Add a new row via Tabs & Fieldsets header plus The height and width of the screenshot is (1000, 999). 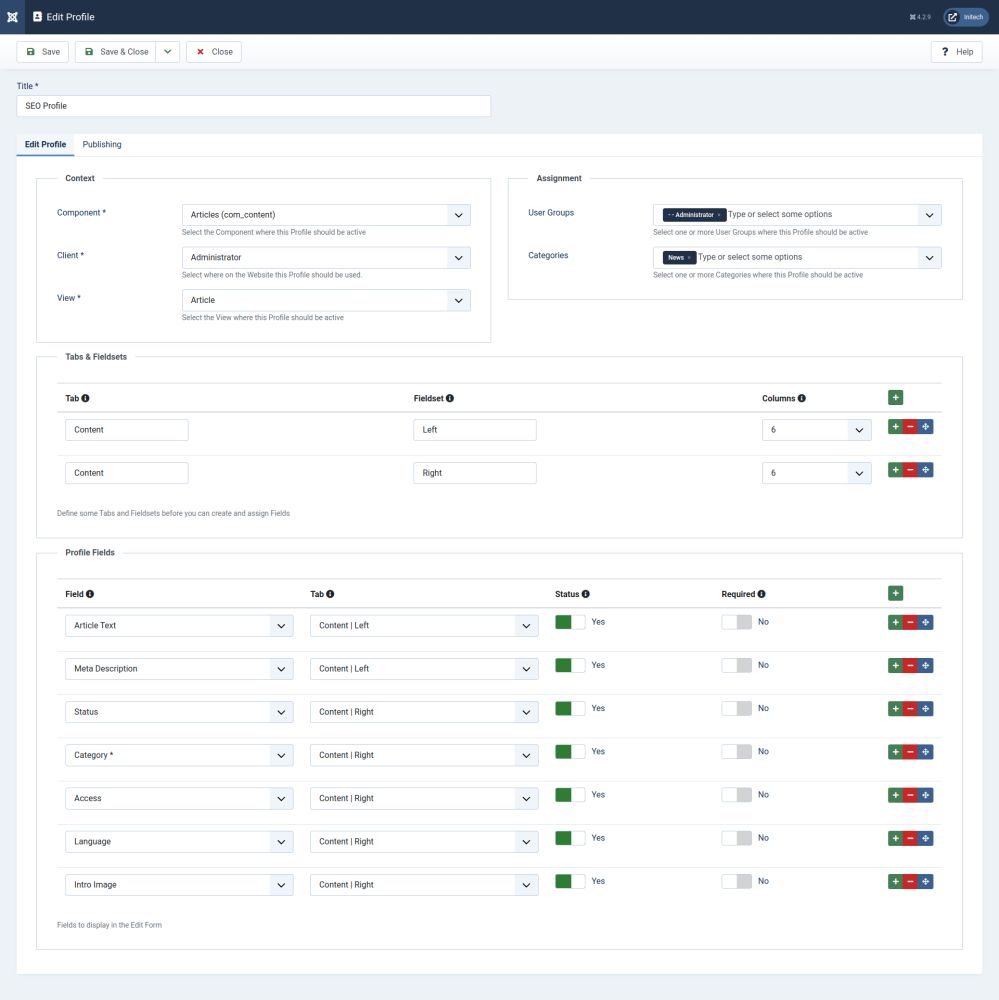(x=895, y=397)
